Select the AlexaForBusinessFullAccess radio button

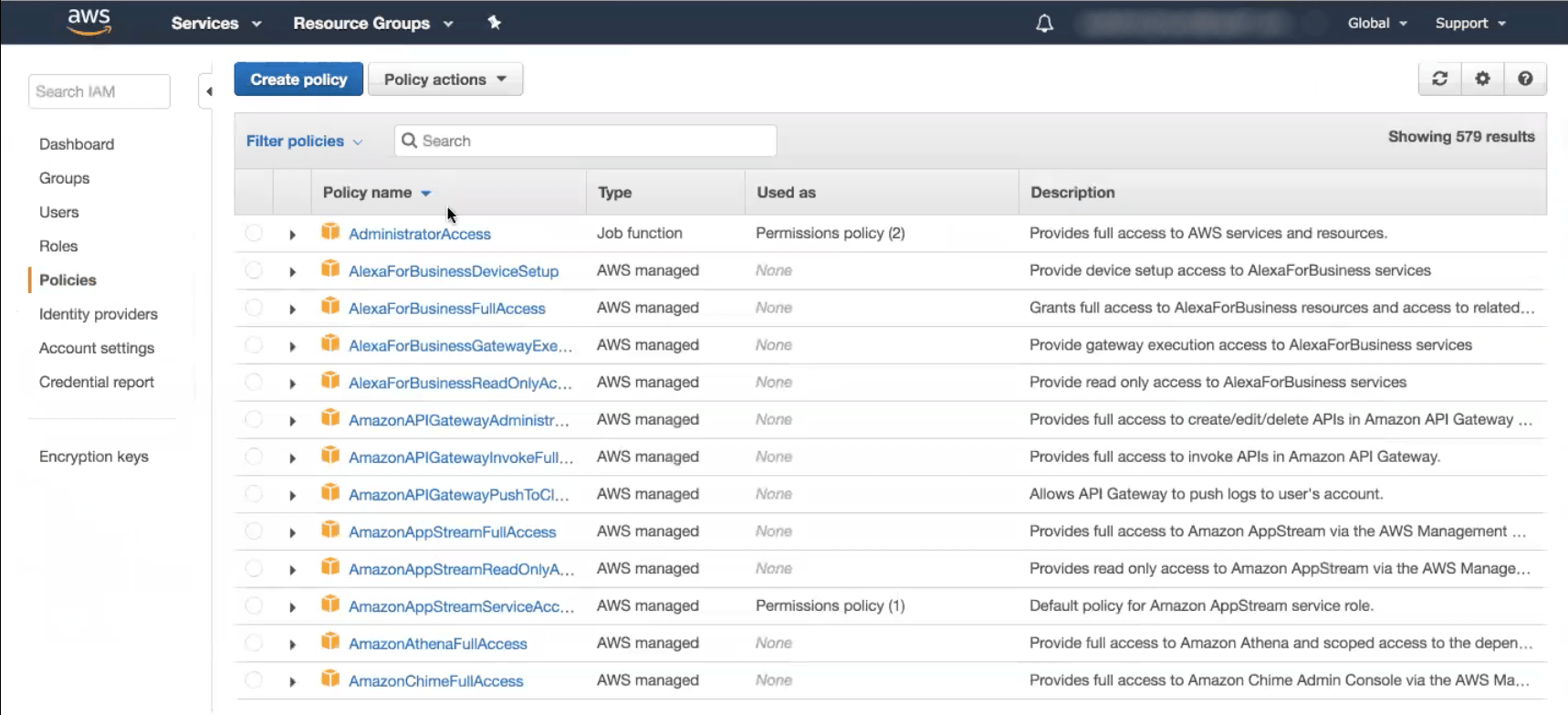tap(254, 308)
